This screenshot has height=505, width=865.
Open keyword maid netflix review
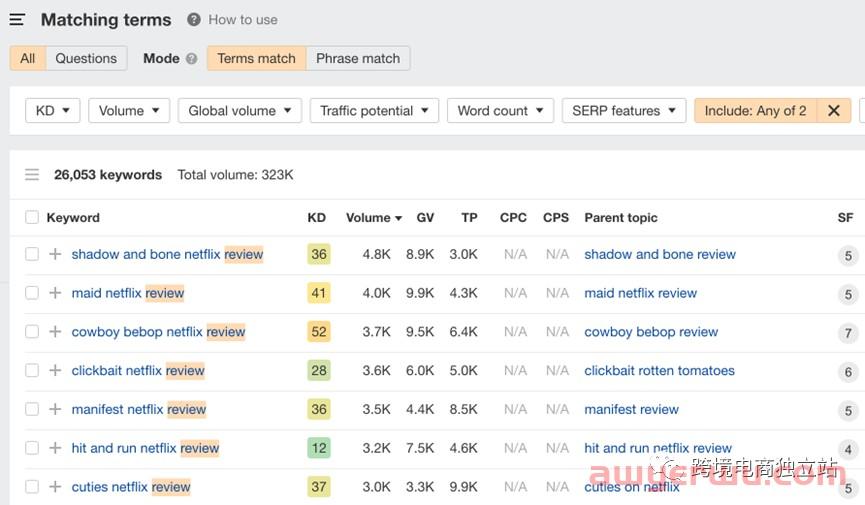(128, 293)
